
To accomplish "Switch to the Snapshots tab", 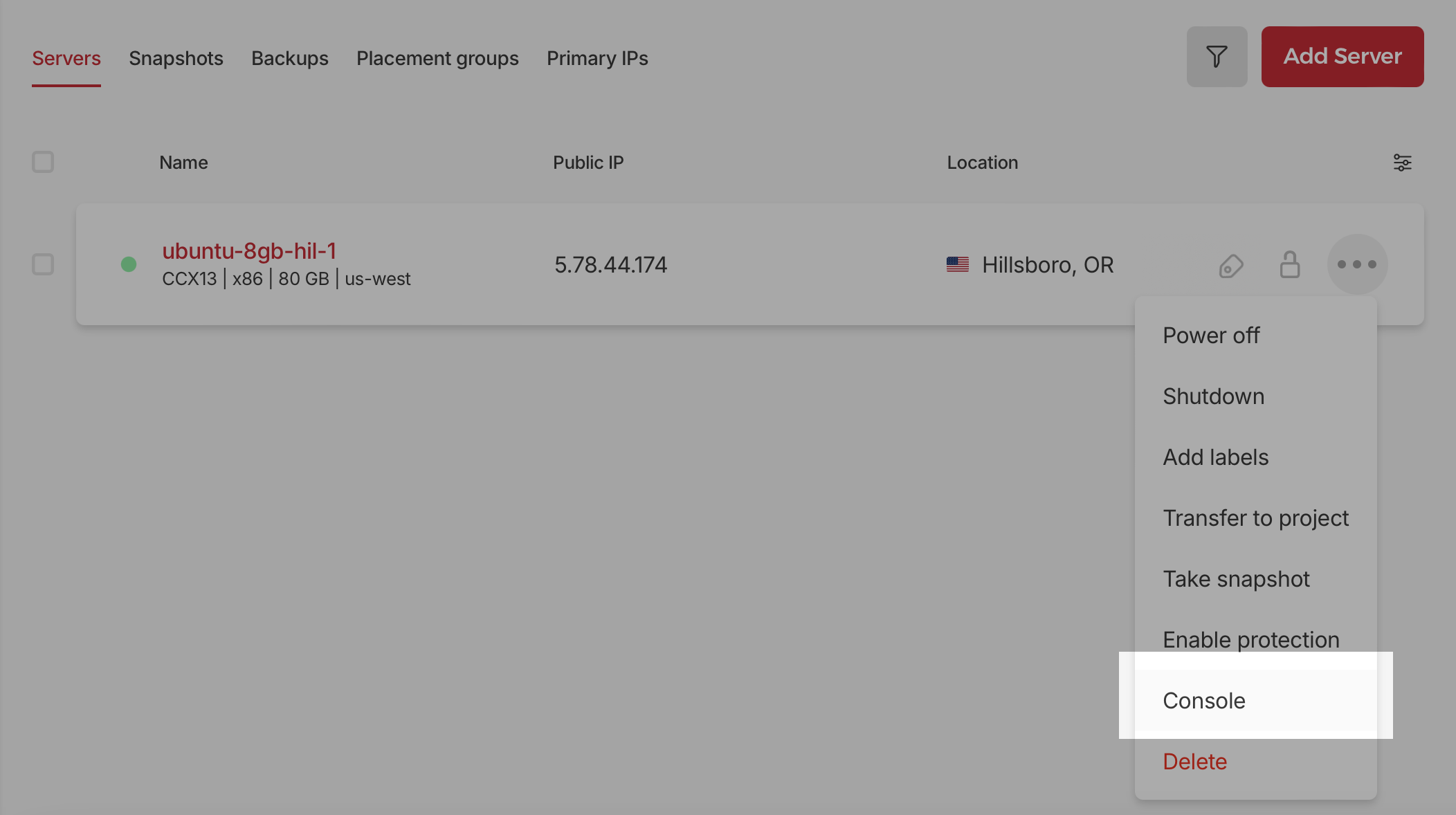I will (176, 58).
